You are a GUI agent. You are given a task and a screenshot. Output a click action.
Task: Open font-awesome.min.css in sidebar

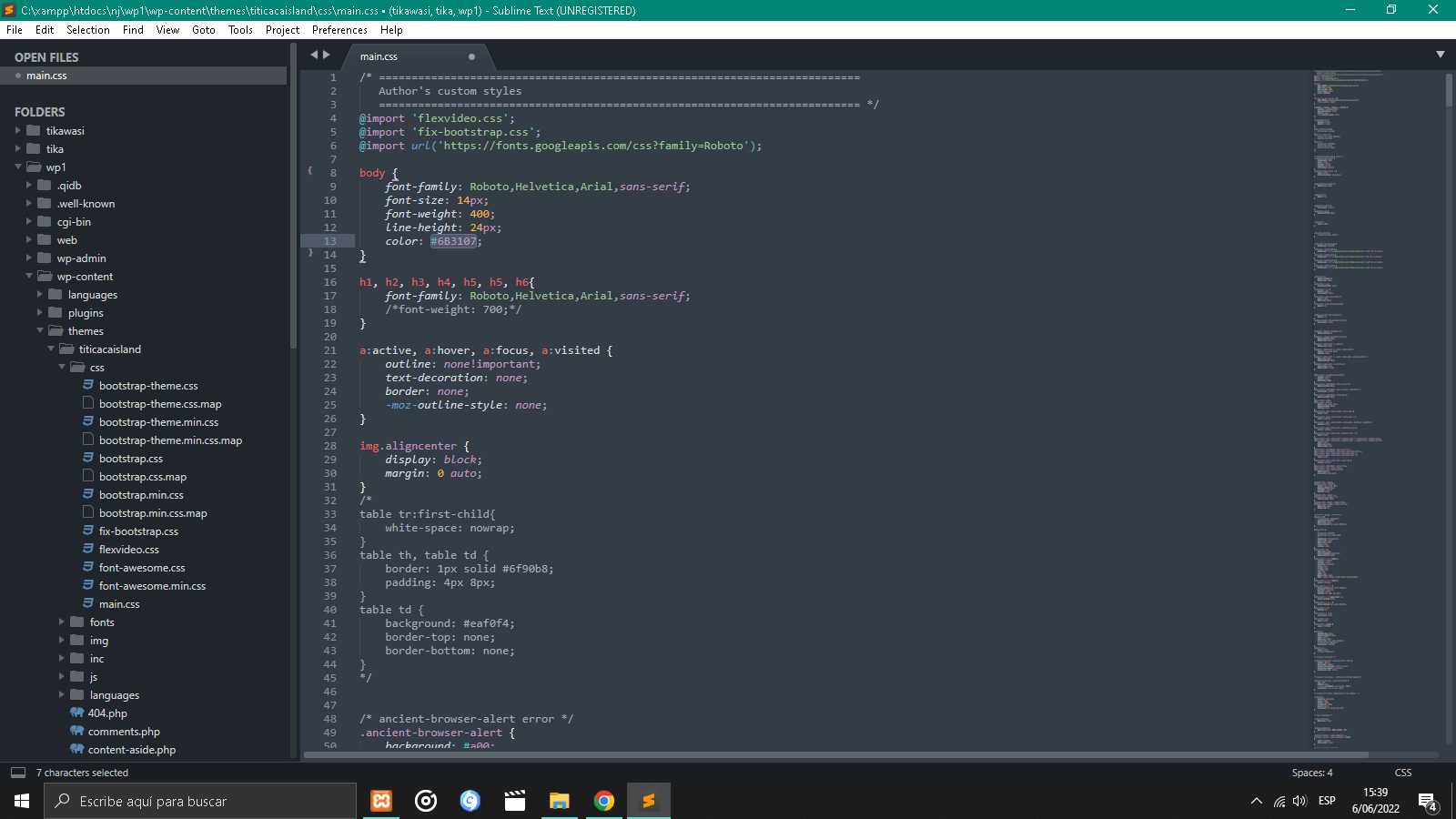[152, 586]
